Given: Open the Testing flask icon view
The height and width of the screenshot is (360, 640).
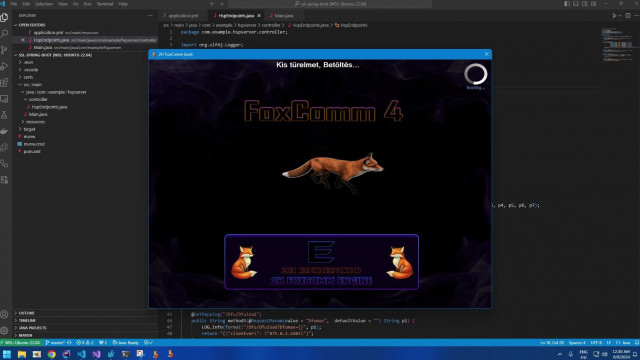Looking at the screenshot, I should [x=4, y=115].
